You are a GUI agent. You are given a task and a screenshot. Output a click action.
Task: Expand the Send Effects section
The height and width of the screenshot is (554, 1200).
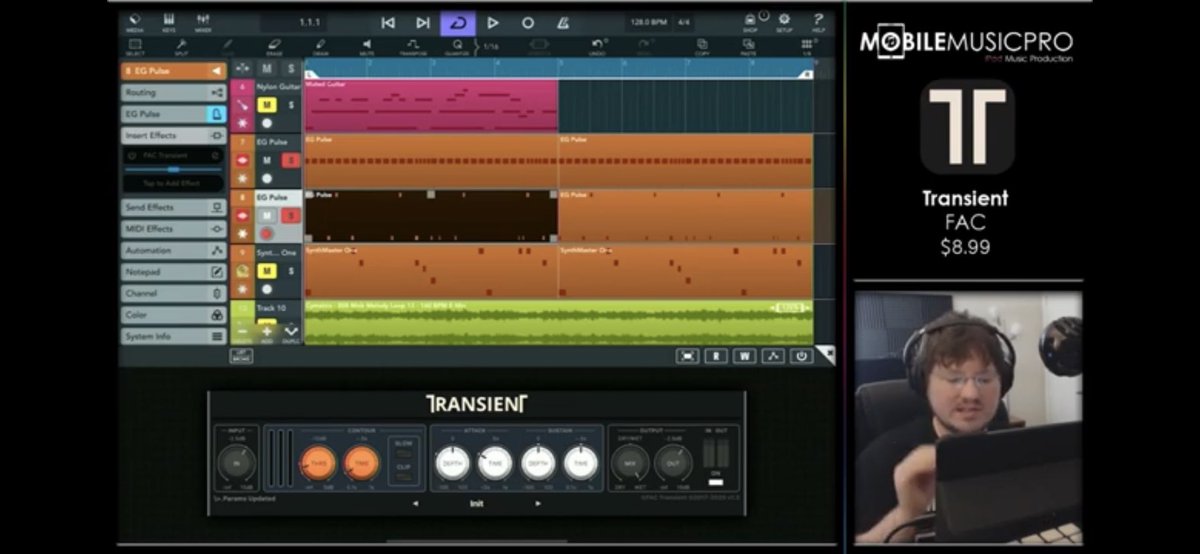click(174, 207)
